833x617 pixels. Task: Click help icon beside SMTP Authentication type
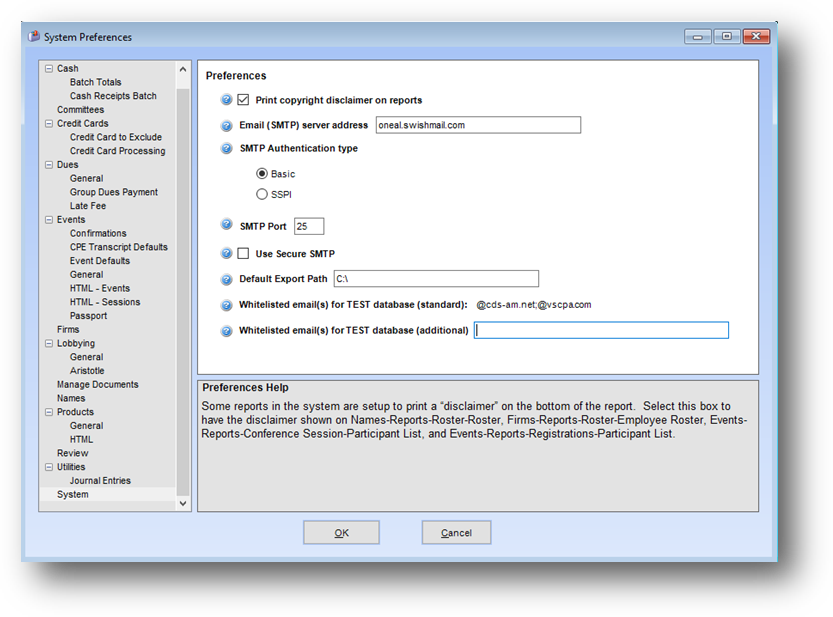[x=226, y=148]
